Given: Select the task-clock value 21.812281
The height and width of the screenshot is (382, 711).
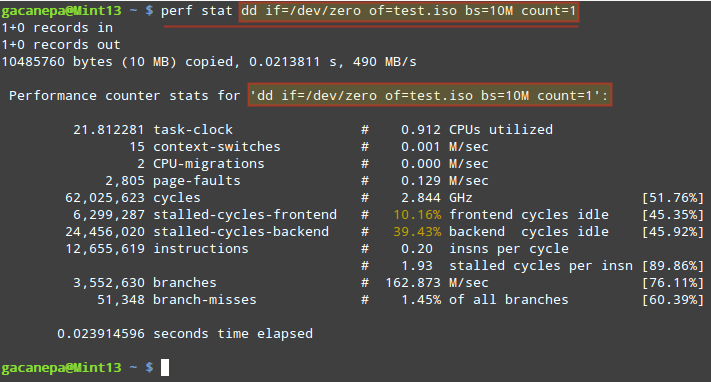Looking at the screenshot, I should [109, 130].
